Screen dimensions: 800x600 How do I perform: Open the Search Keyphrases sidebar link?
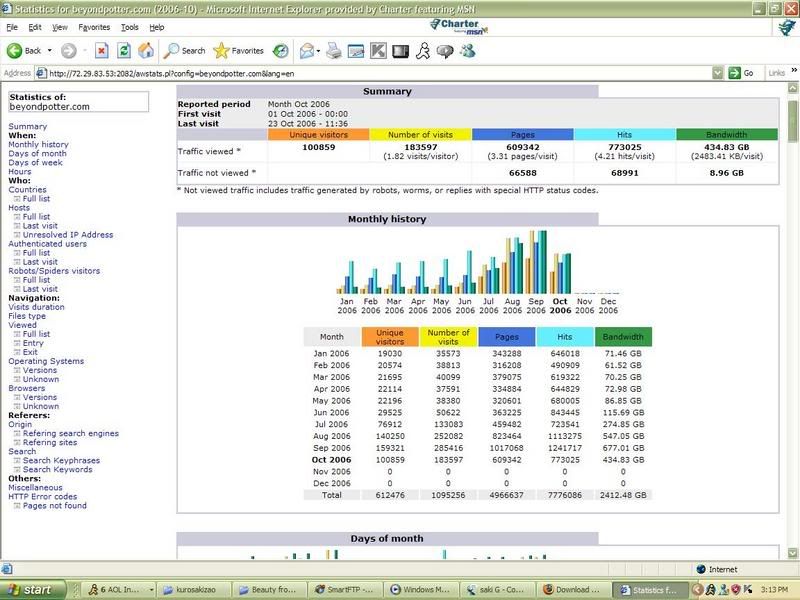point(63,460)
